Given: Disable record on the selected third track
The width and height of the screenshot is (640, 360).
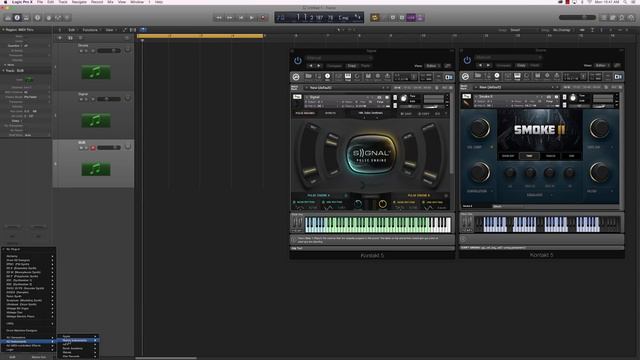Looking at the screenshot, I should coord(93,148).
